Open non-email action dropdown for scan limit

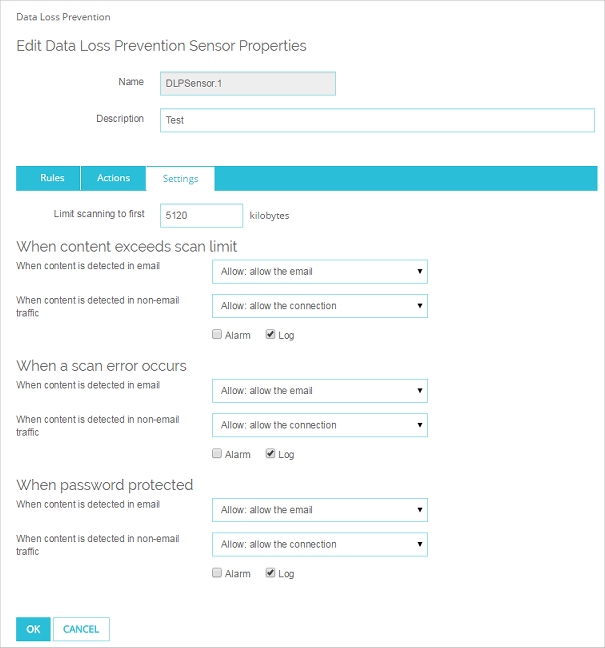click(x=320, y=306)
